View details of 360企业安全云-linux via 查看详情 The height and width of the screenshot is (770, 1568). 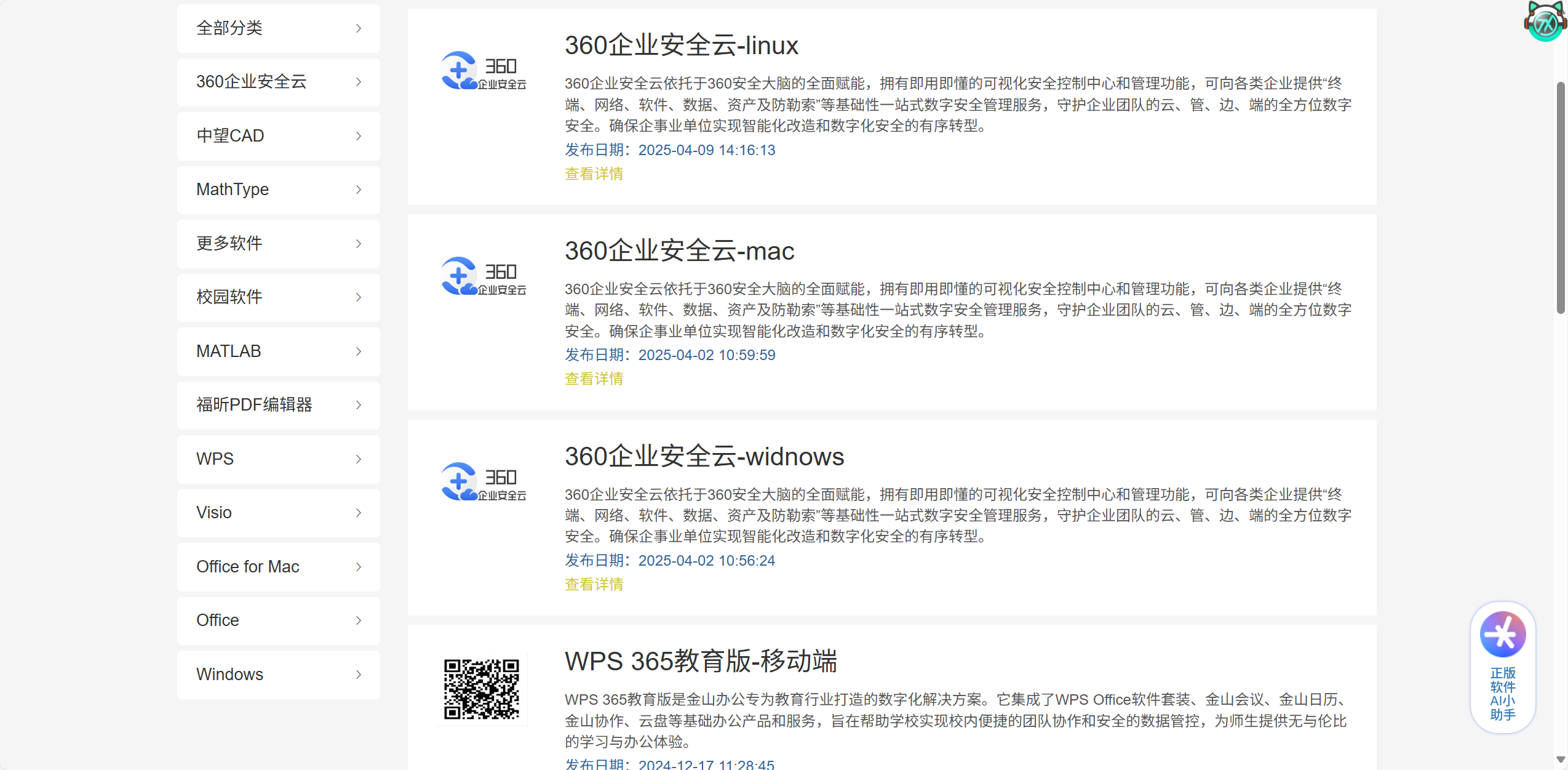(594, 174)
